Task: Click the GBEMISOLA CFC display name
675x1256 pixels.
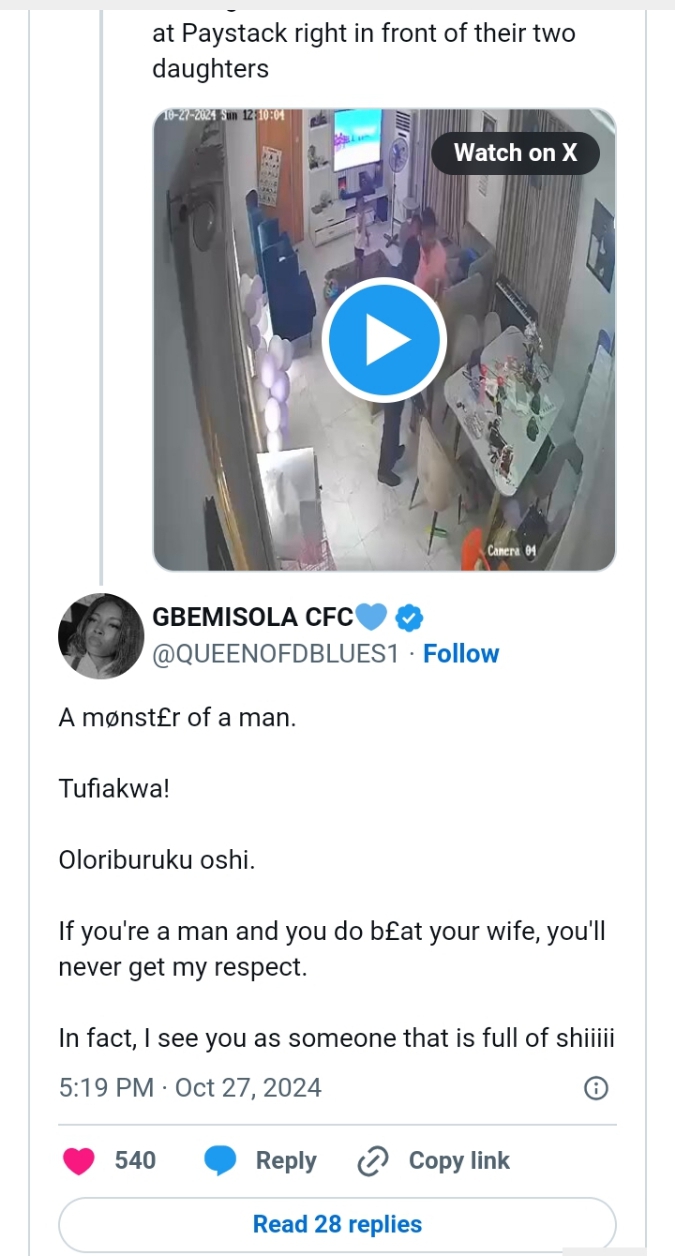Action: [252, 618]
